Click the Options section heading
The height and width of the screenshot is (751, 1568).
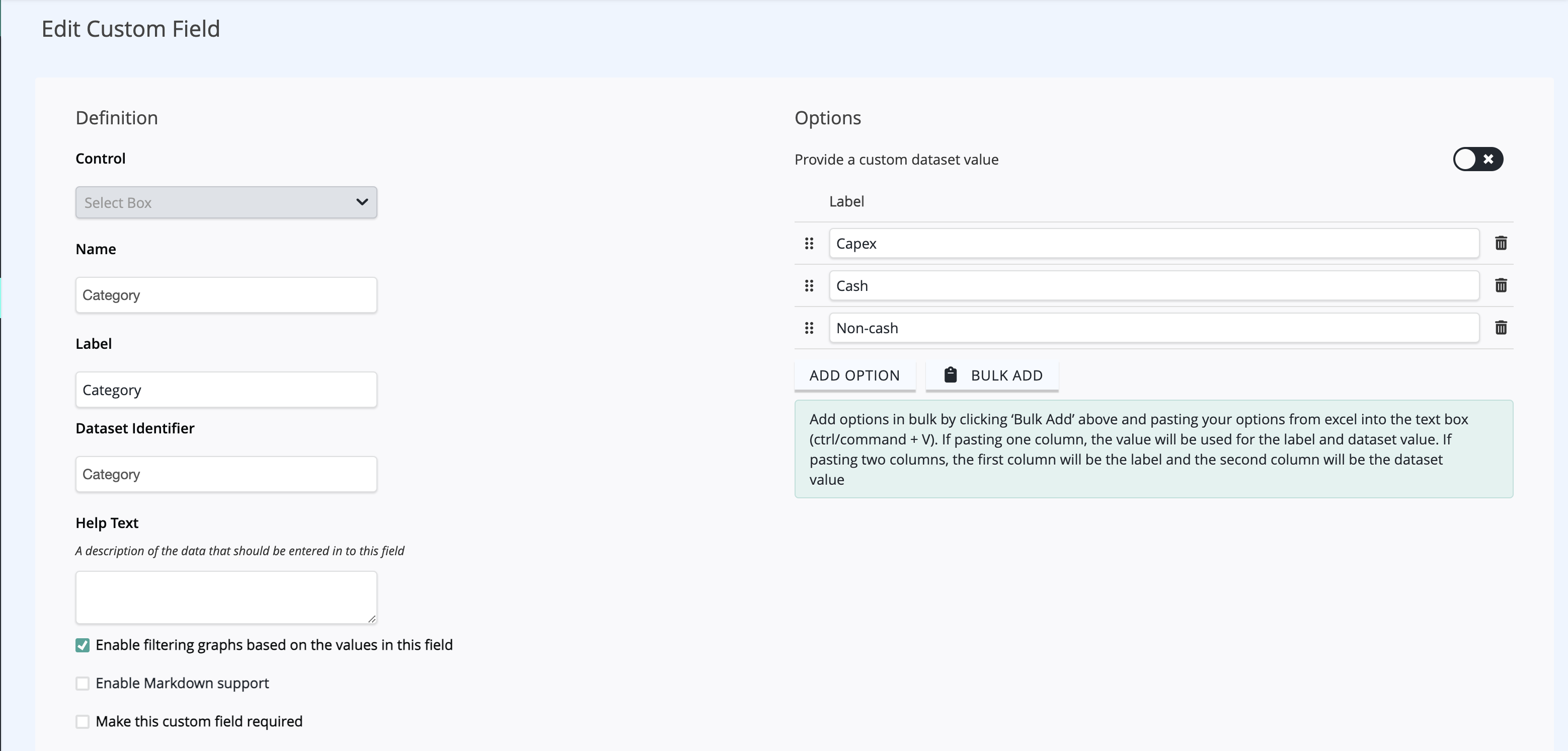click(x=828, y=118)
